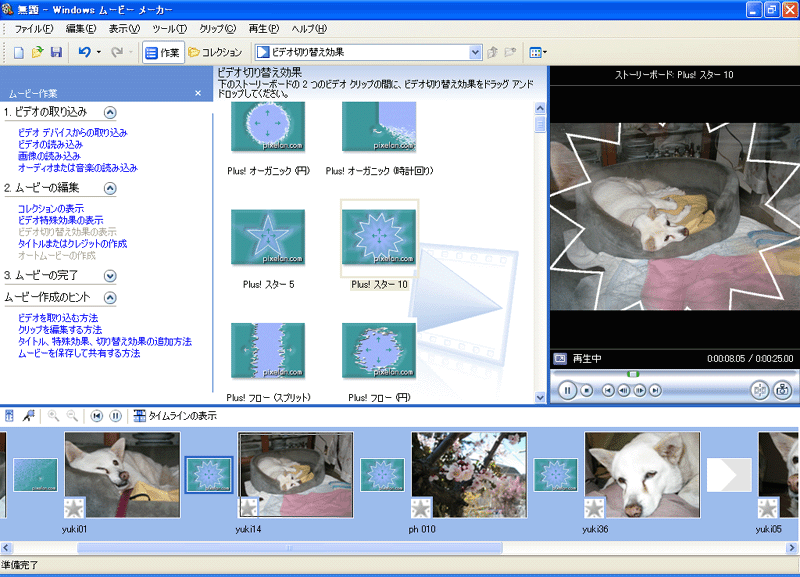The image size is (800, 577).
Task: Step to the next frame
Action: click(x=639, y=391)
